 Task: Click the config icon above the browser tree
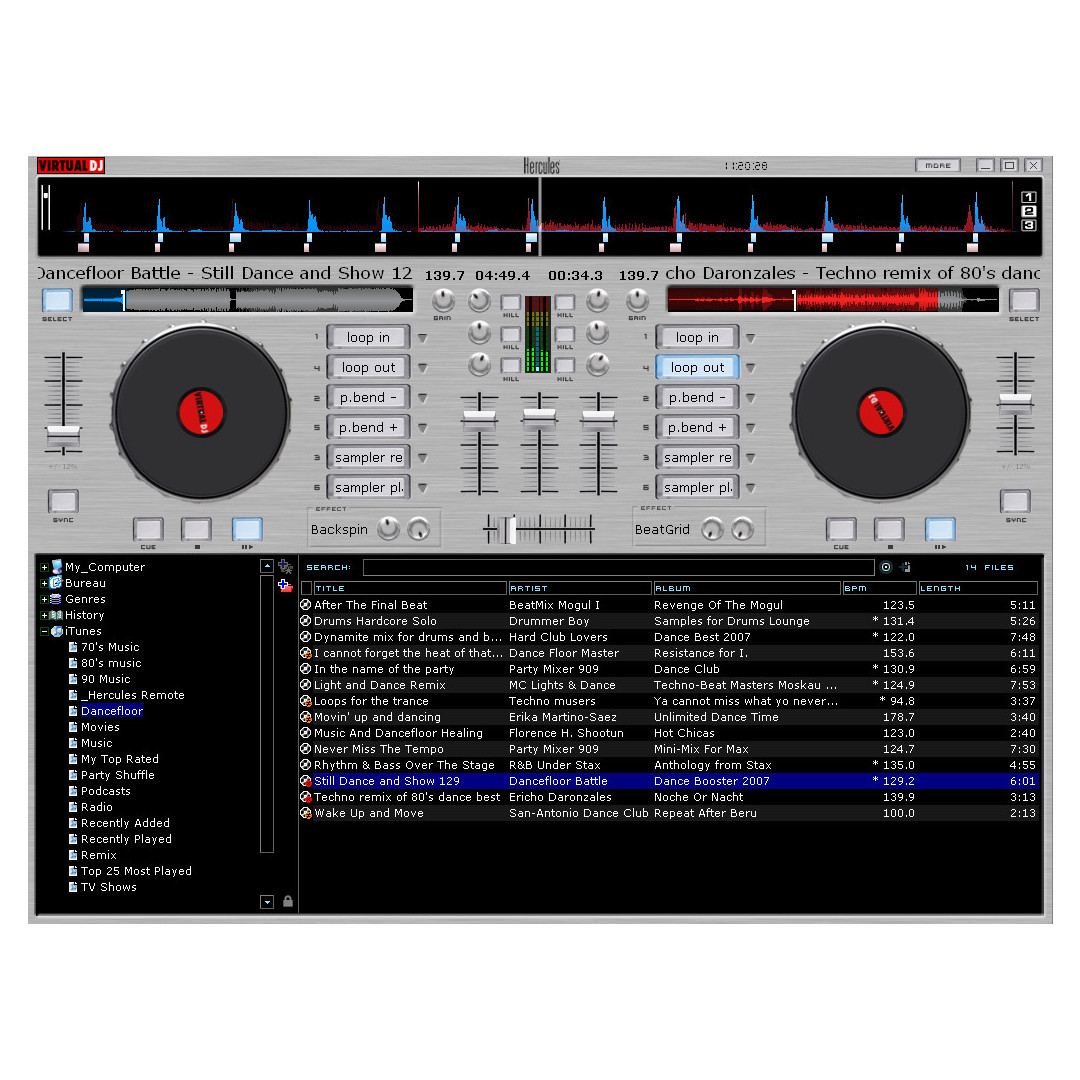click(x=285, y=567)
